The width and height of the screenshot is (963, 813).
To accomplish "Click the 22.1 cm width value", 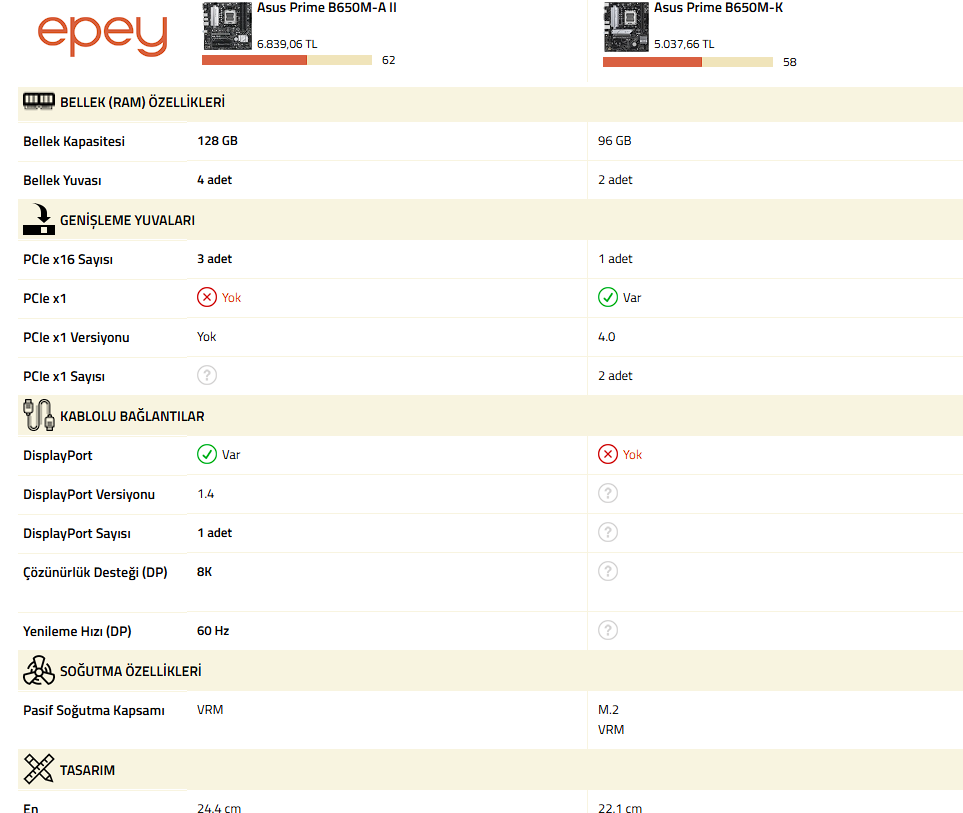I will (620, 808).
